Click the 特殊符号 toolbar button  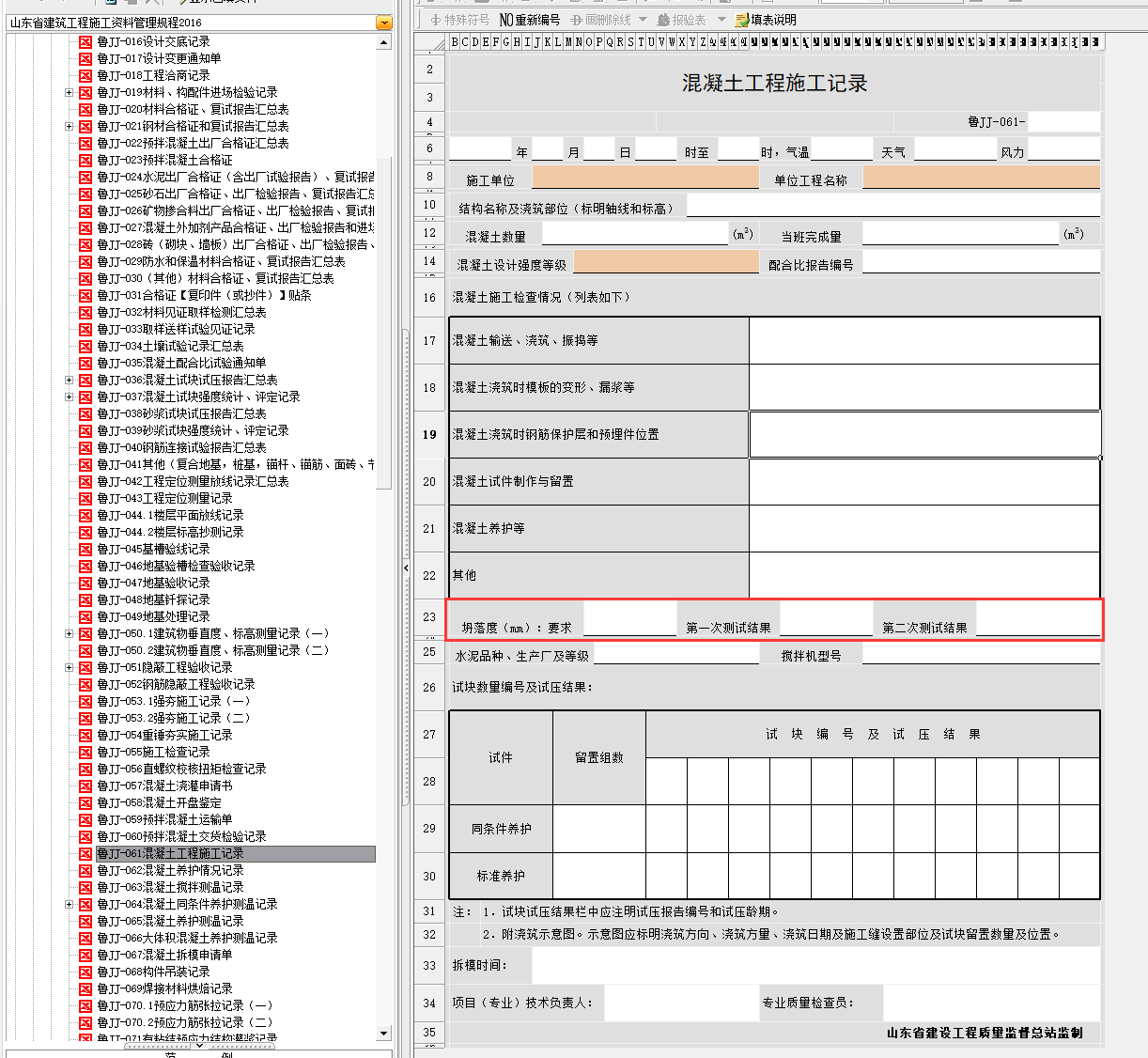459,19
